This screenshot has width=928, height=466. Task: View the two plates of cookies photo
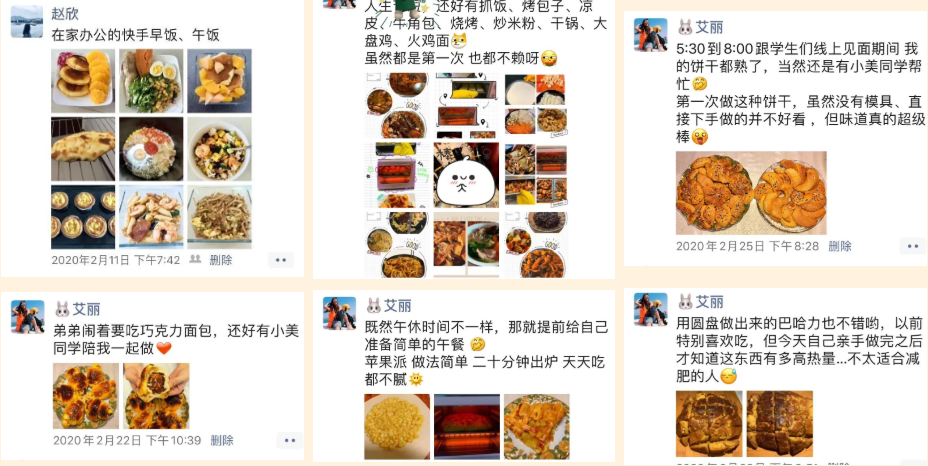(751, 193)
